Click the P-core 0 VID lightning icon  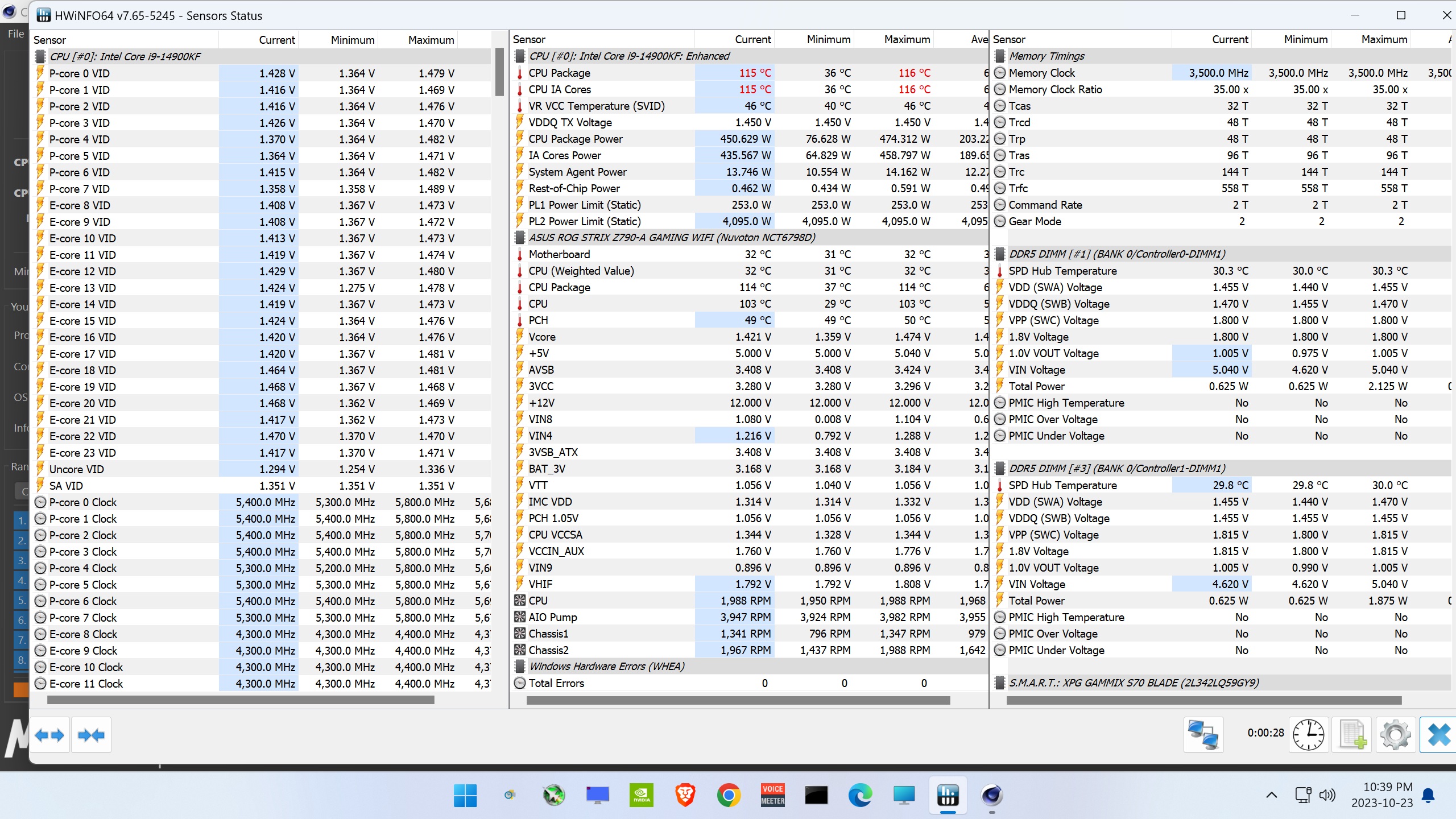(x=40, y=73)
